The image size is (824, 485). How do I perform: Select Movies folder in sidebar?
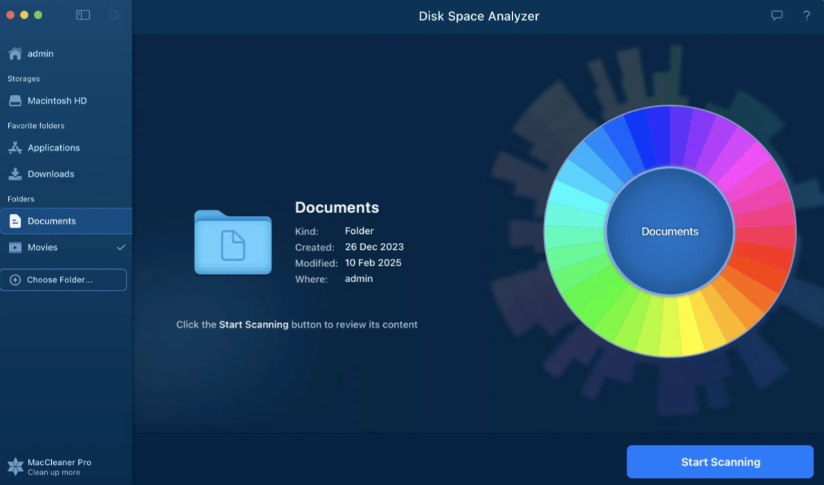(66, 247)
